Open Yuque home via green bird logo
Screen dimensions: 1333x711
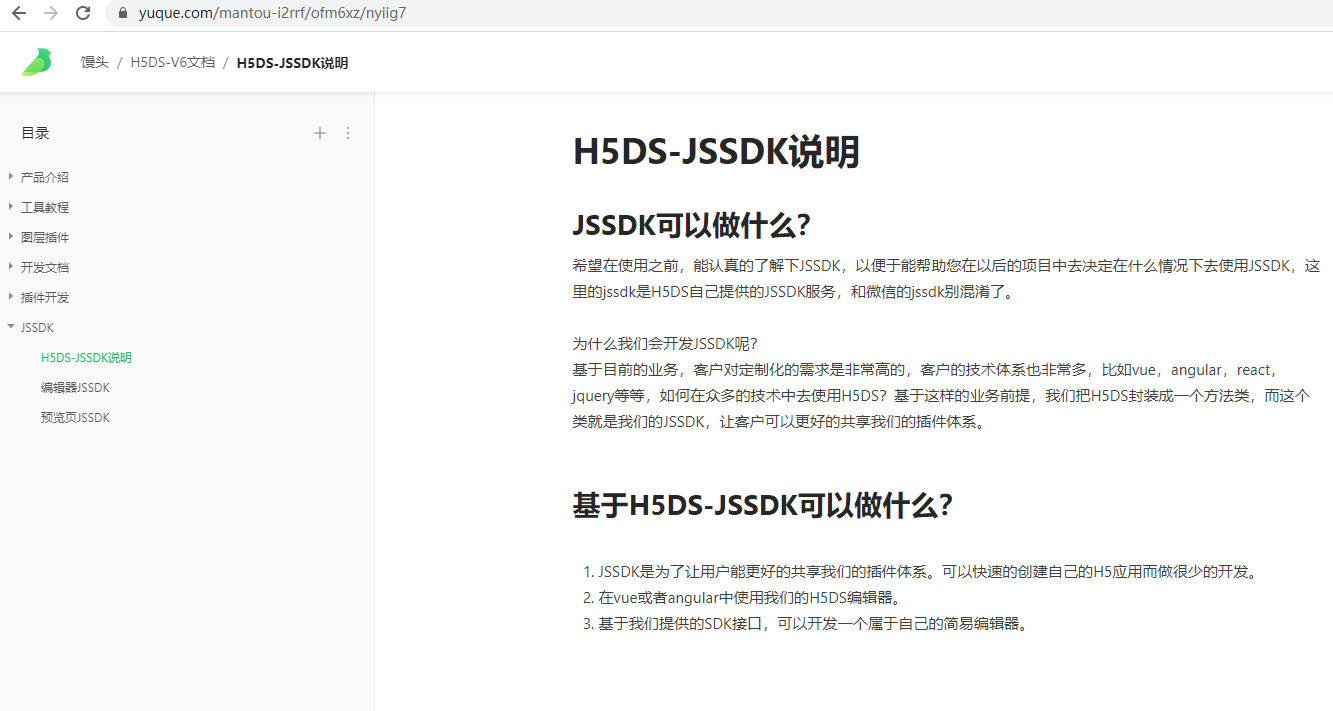37,62
